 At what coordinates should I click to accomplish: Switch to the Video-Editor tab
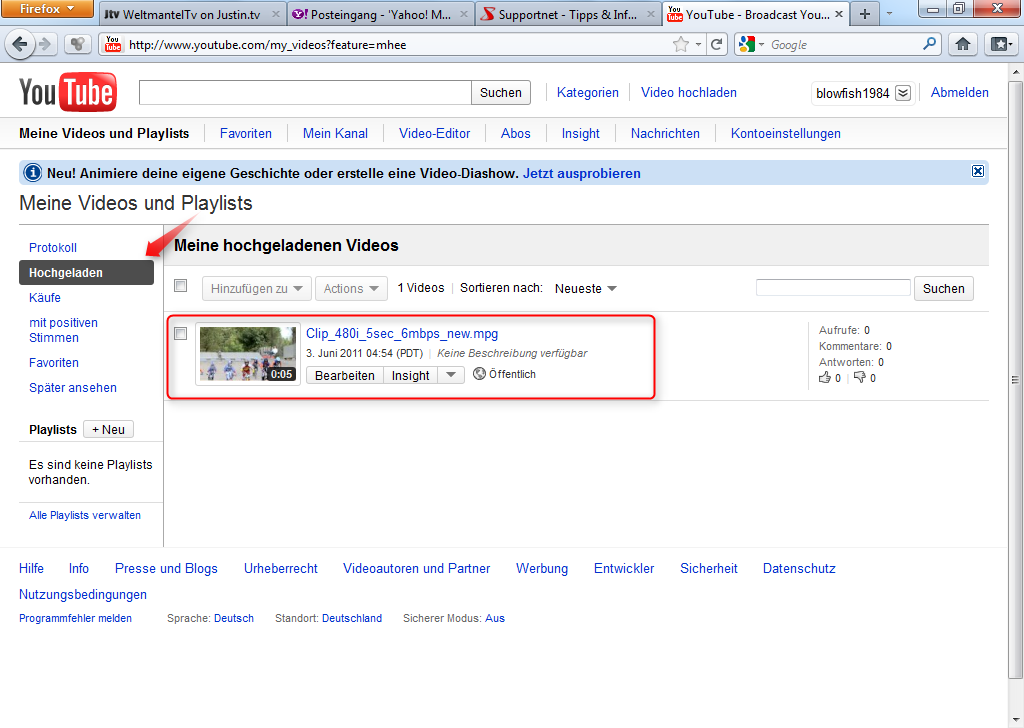point(434,133)
